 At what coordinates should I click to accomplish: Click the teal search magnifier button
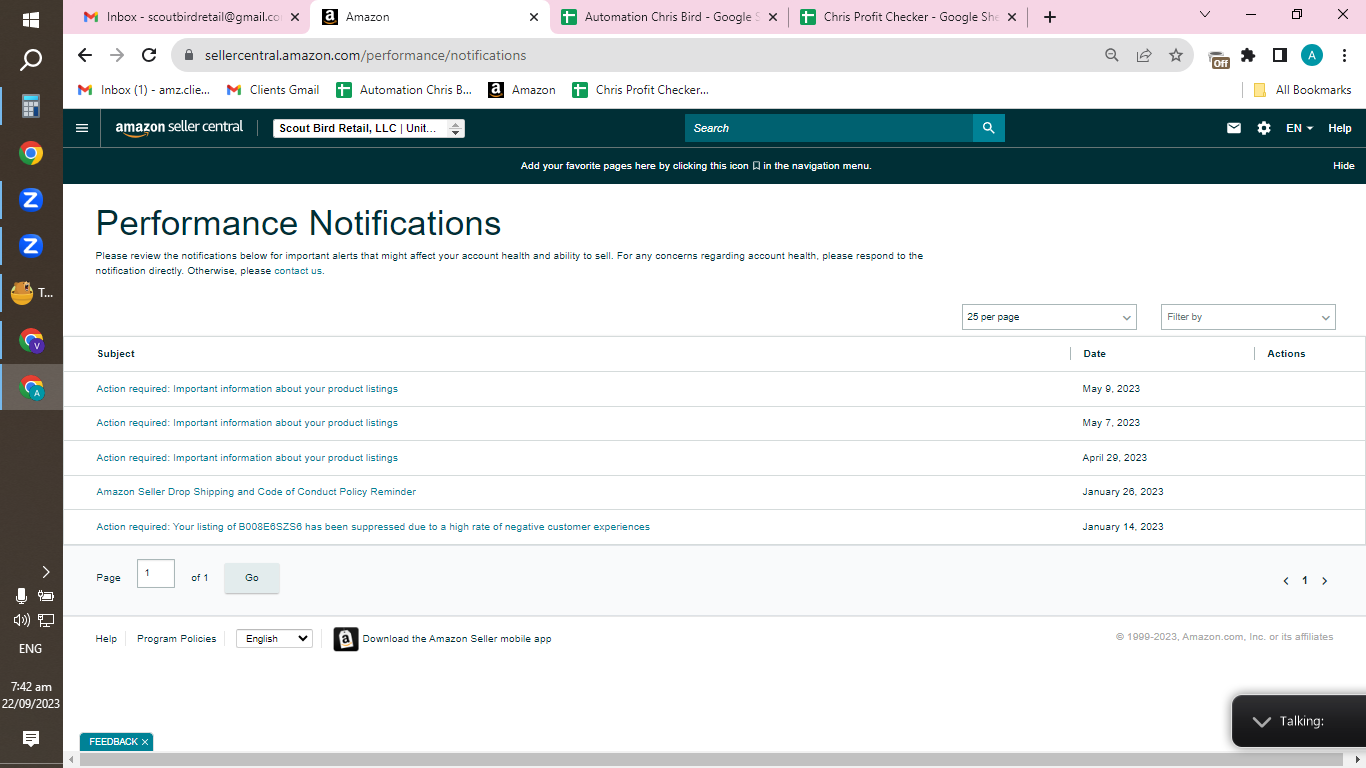tap(988, 128)
